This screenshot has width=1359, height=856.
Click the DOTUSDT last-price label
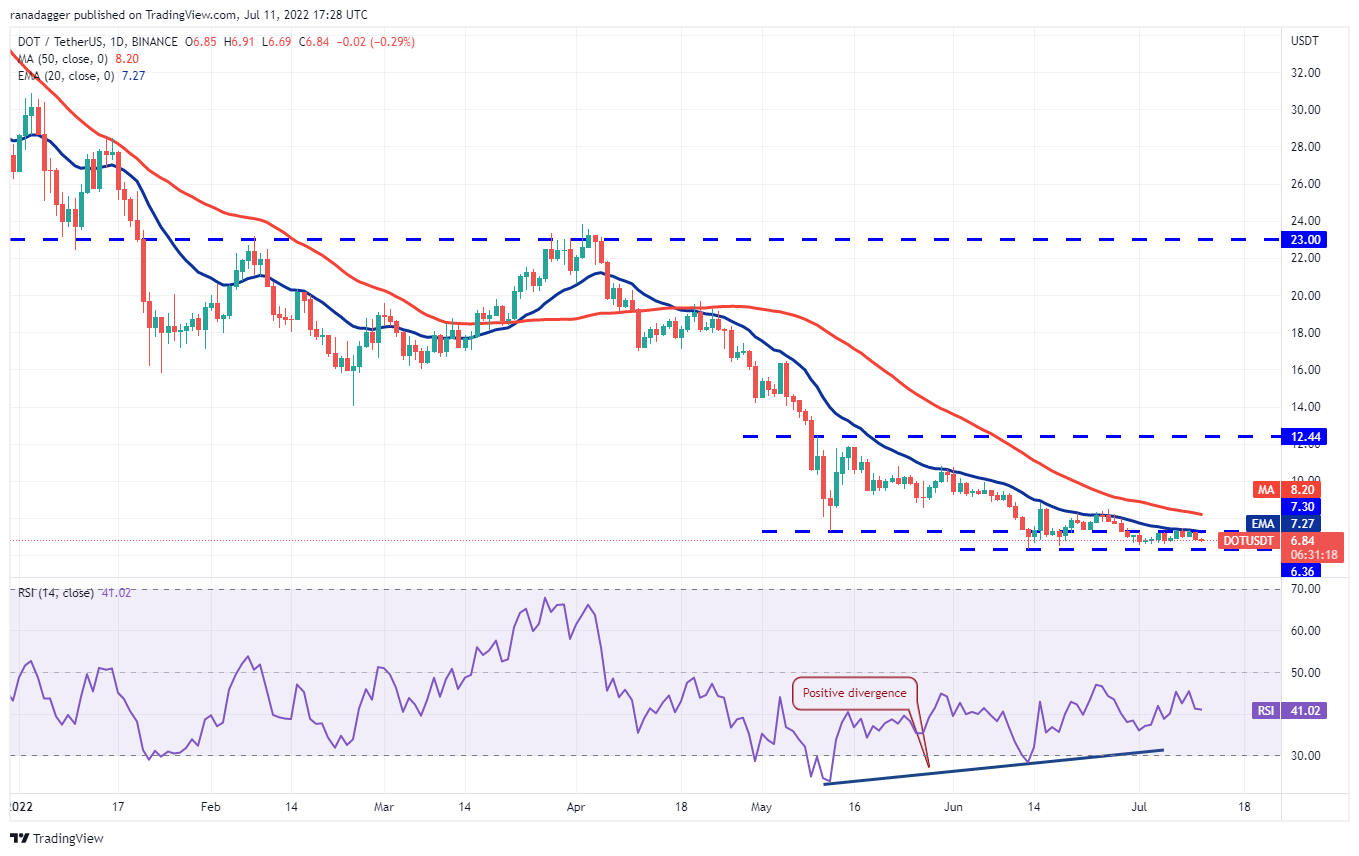point(1247,541)
